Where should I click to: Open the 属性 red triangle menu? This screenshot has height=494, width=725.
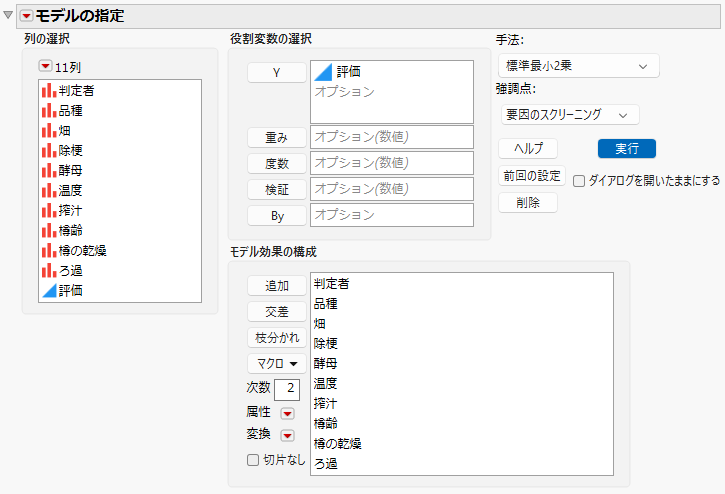click(287, 413)
